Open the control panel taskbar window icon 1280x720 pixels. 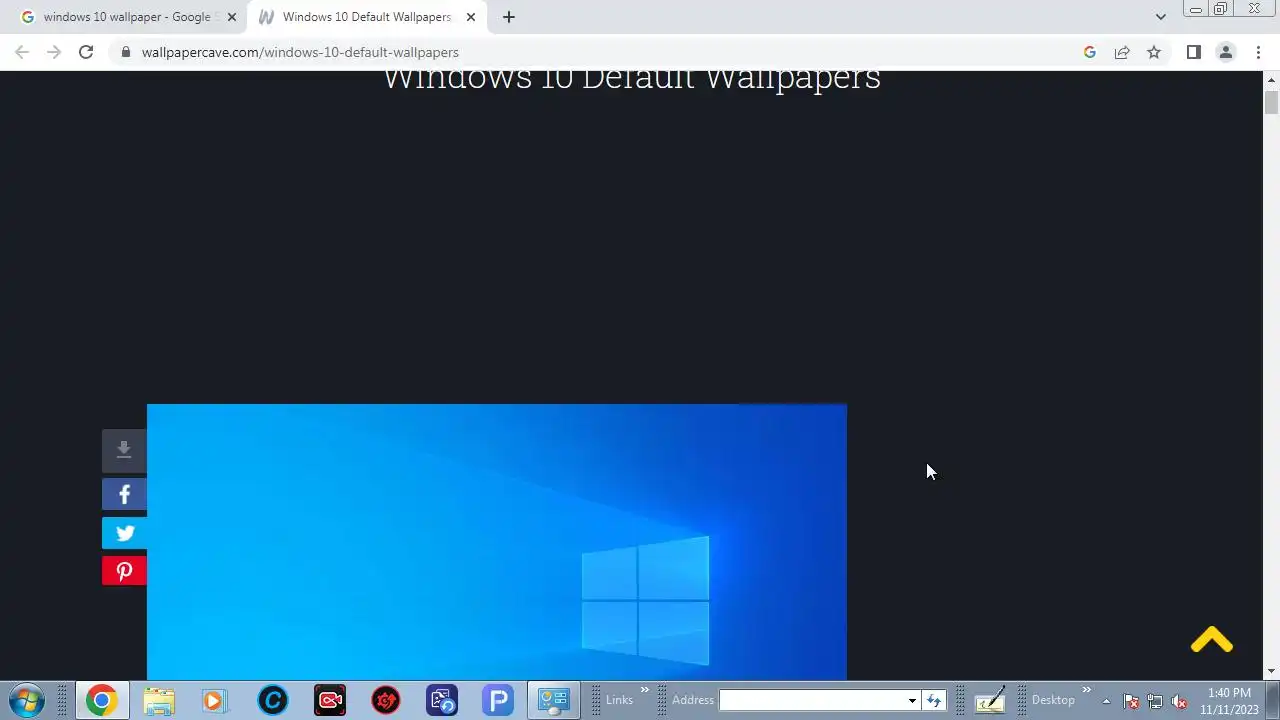click(x=554, y=700)
